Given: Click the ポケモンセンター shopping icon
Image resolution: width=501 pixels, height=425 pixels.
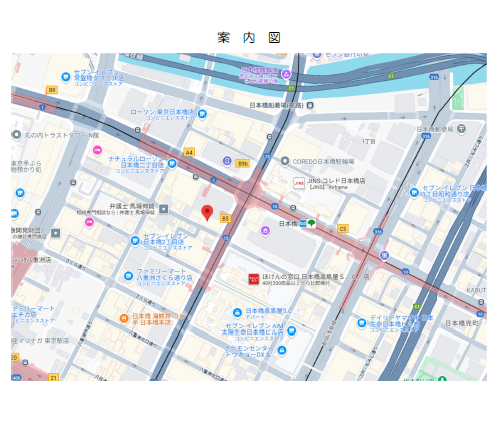Looking at the screenshot, I should (282, 350).
